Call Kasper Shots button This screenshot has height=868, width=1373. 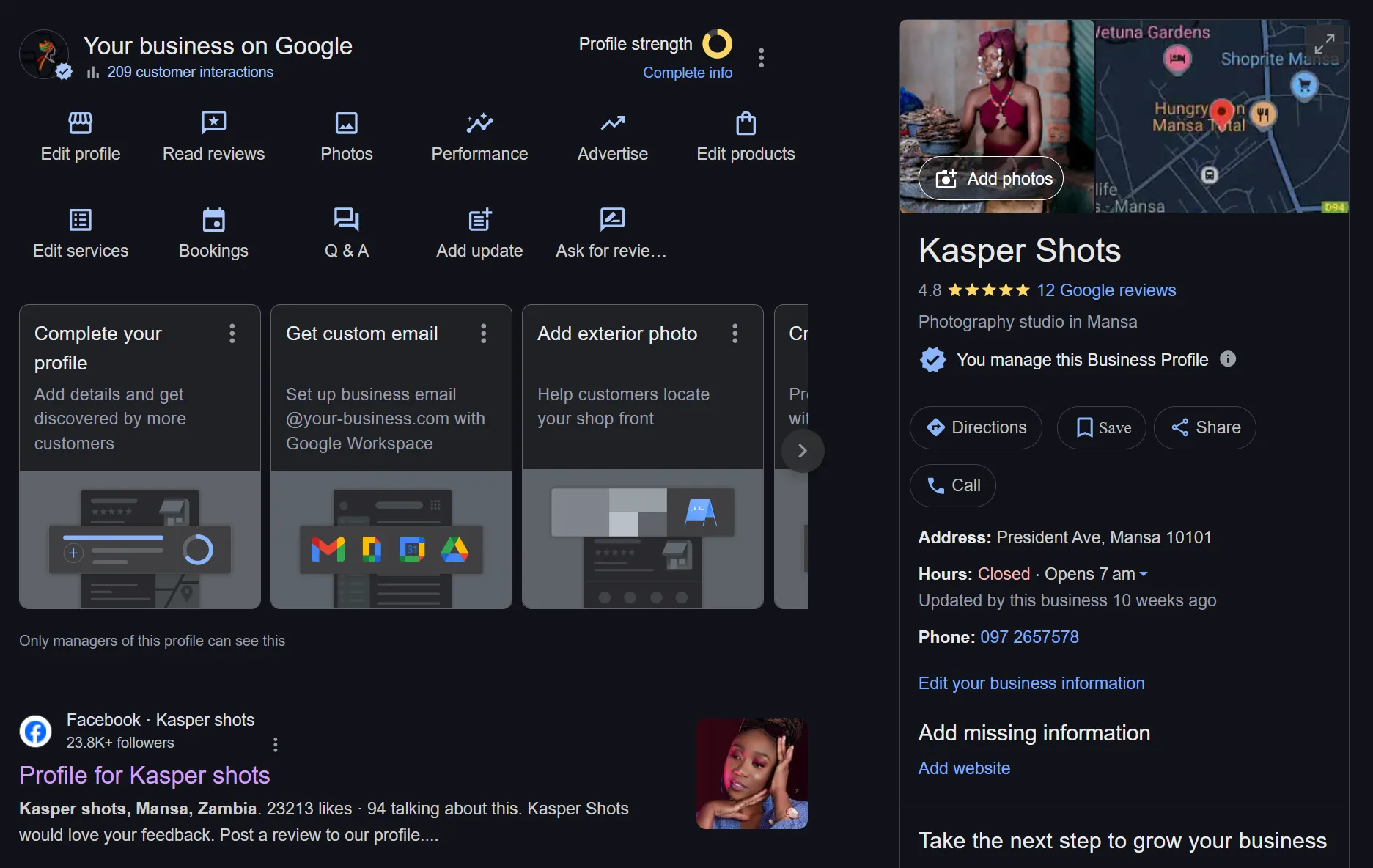click(x=953, y=485)
